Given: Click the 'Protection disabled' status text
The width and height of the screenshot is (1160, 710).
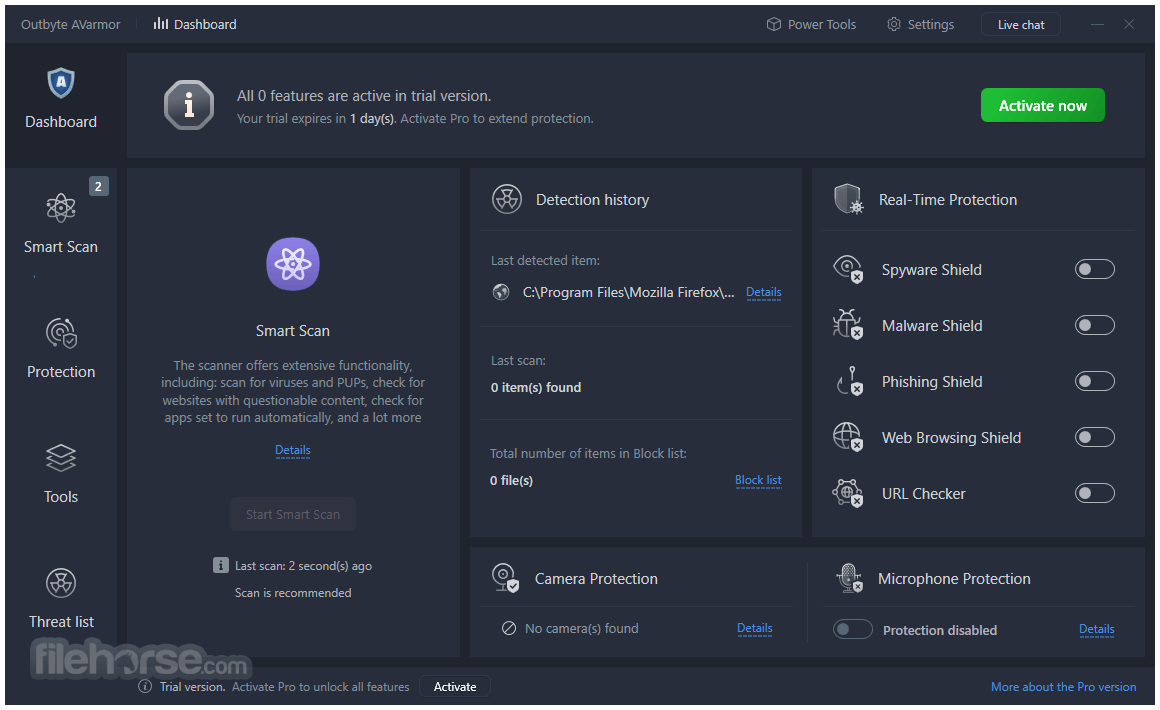Looking at the screenshot, I should tap(940, 630).
